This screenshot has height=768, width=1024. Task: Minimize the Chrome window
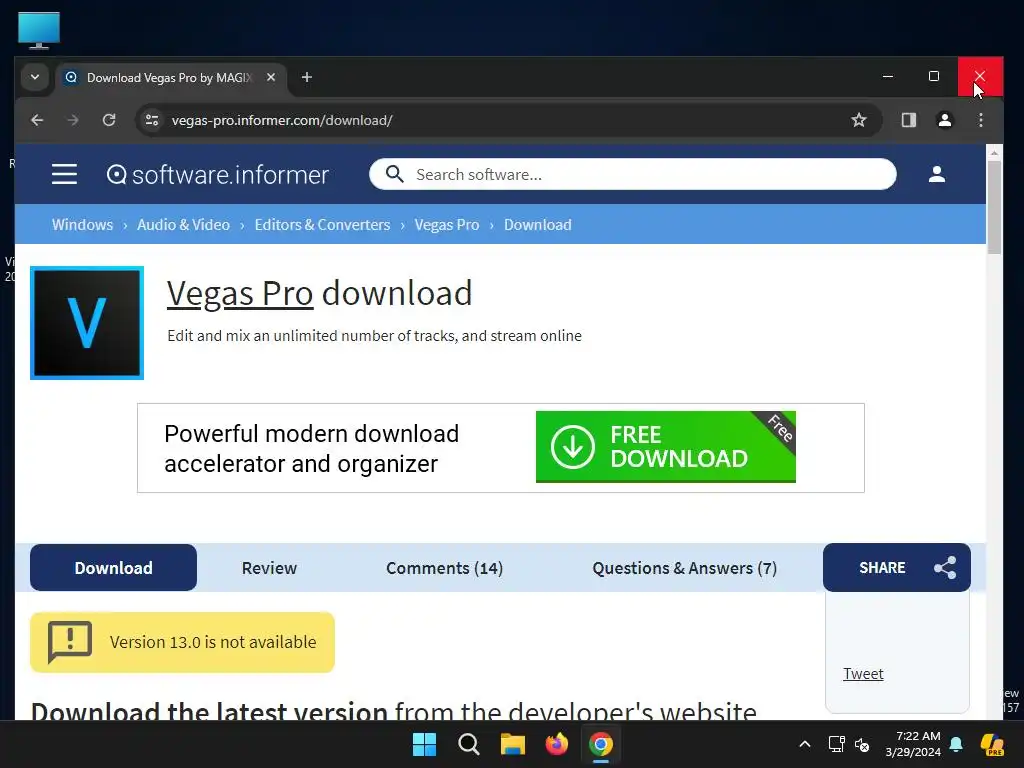[x=888, y=76]
